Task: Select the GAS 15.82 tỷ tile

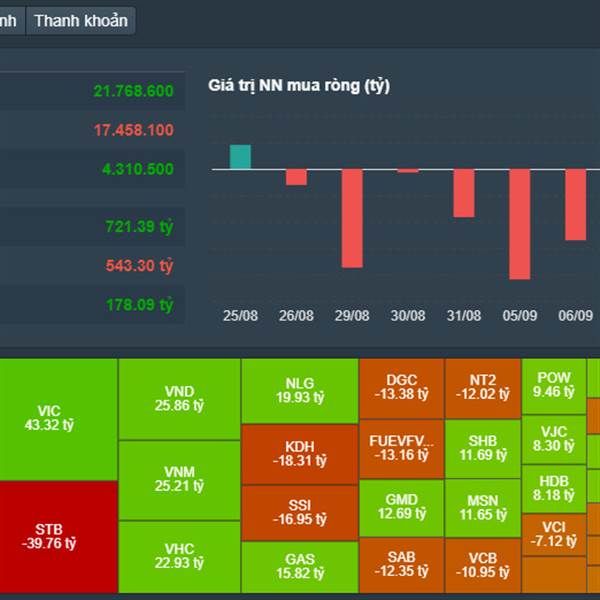Action: point(300,567)
